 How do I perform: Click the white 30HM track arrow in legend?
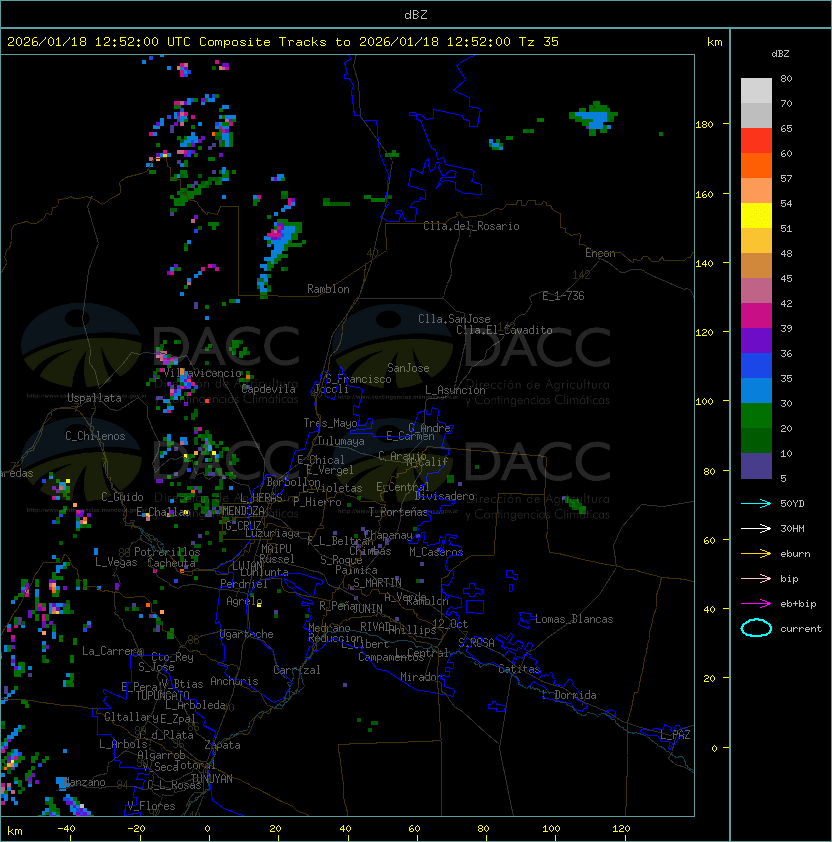click(756, 528)
